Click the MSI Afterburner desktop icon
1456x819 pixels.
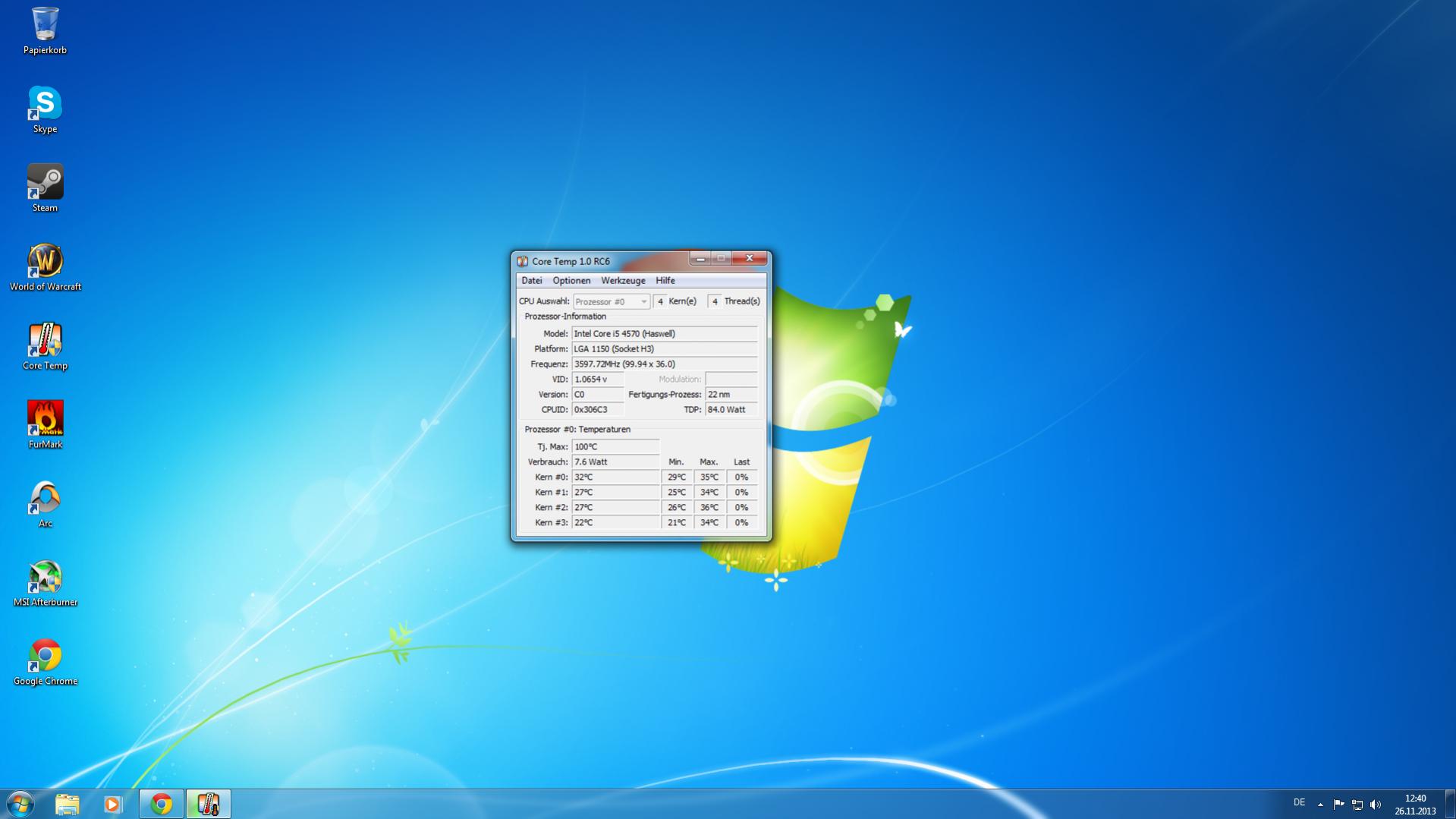[45, 583]
